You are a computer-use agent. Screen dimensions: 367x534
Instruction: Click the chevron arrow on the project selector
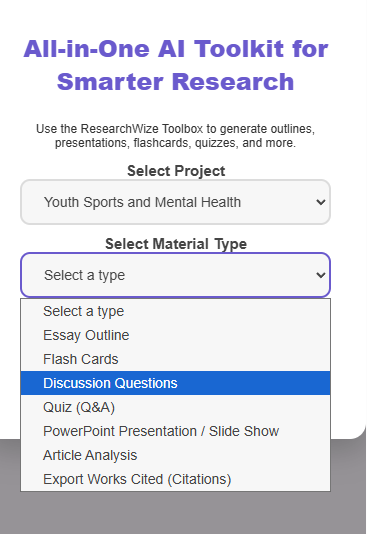pyautogui.click(x=320, y=202)
